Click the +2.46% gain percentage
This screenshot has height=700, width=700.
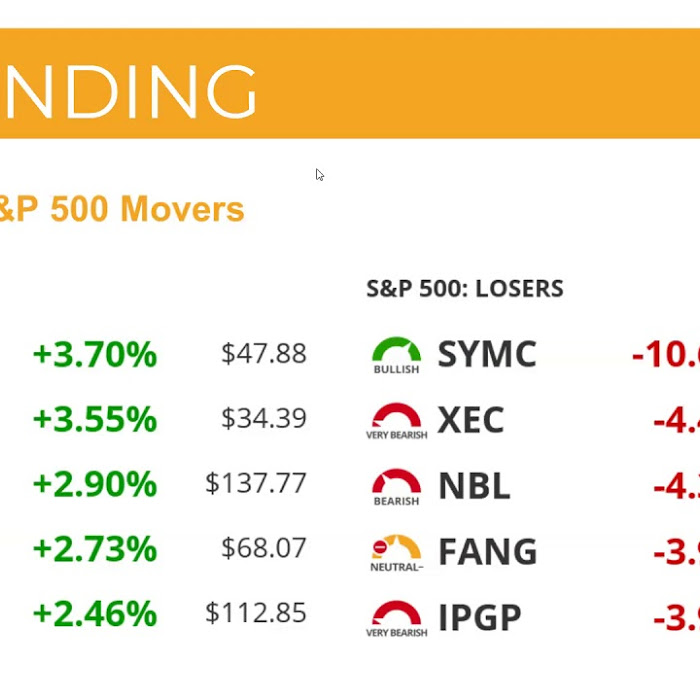95,613
